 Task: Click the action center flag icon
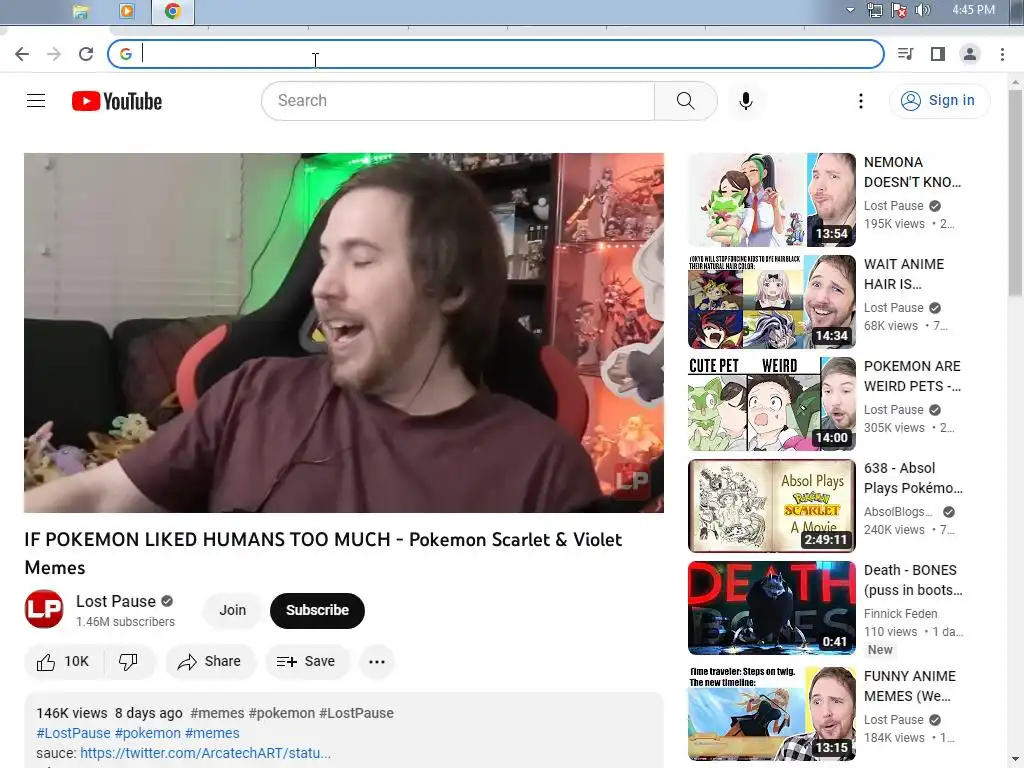tap(899, 10)
